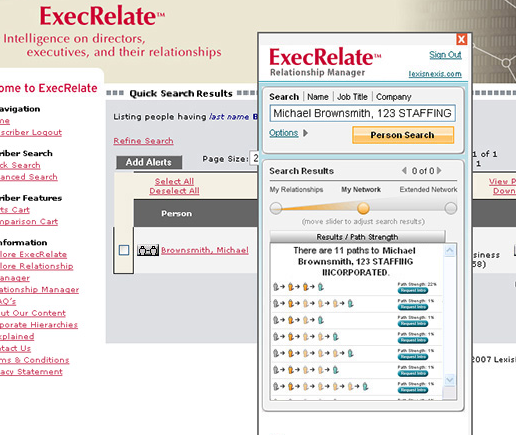The height and width of the screenshot is (435, 516).
Task: Click the Person Search button
Action: (x=403, y=135)
